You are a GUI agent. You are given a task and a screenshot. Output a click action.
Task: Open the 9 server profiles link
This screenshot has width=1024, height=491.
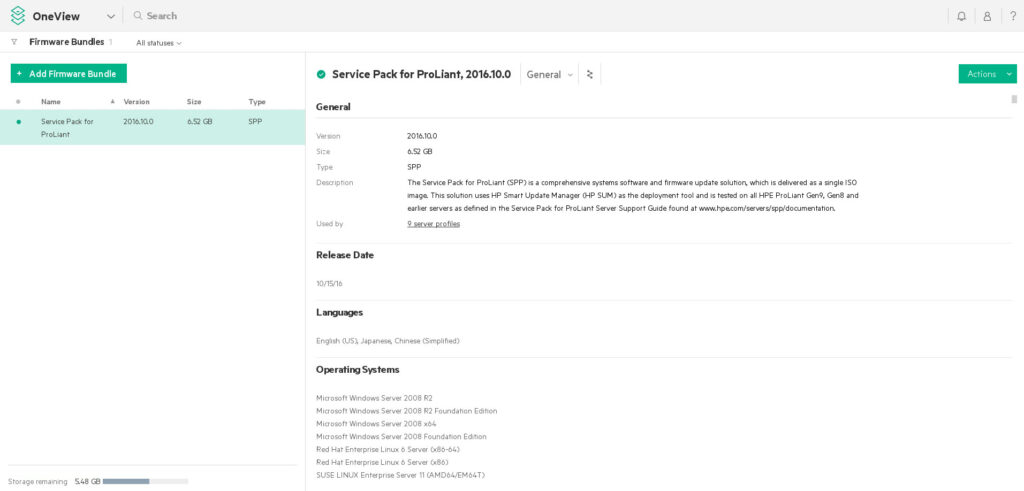pos(433,224)
